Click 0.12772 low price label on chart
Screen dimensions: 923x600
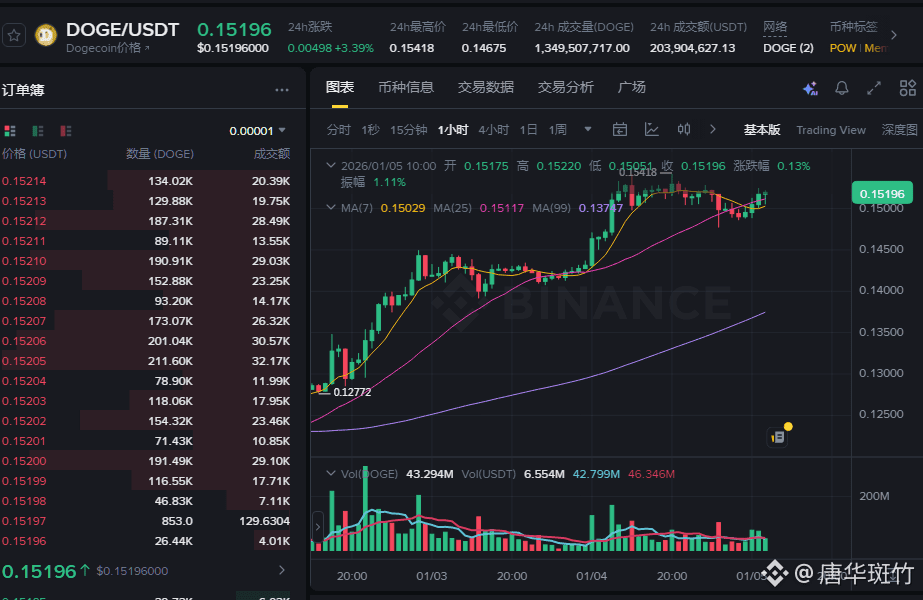pyautogui.click(x=352, y=392)
